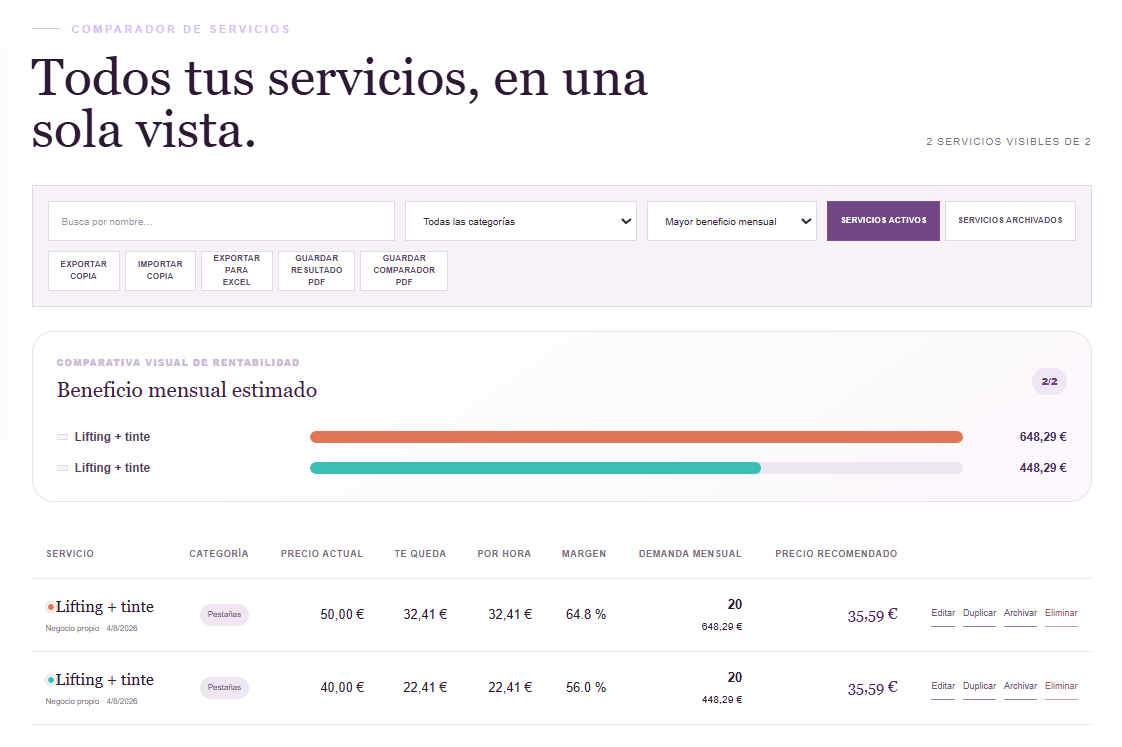Duplicate the 50,00 € Lifting + tinte service
The height and width of the screenshot is (747, 1122).
pyautogui.click(x=979, y=614)
